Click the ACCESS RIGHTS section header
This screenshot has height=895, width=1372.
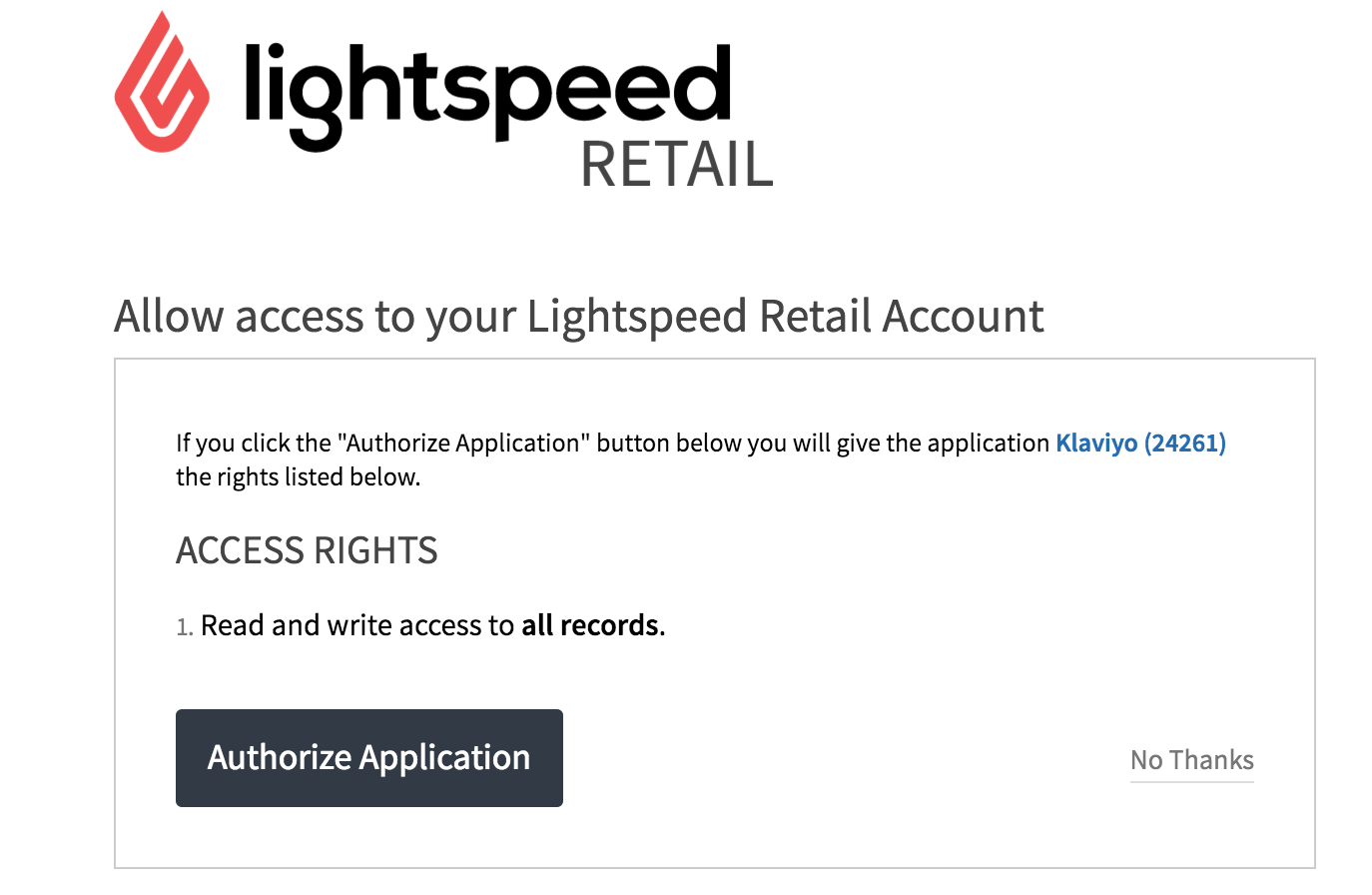(x=306, y=550)
